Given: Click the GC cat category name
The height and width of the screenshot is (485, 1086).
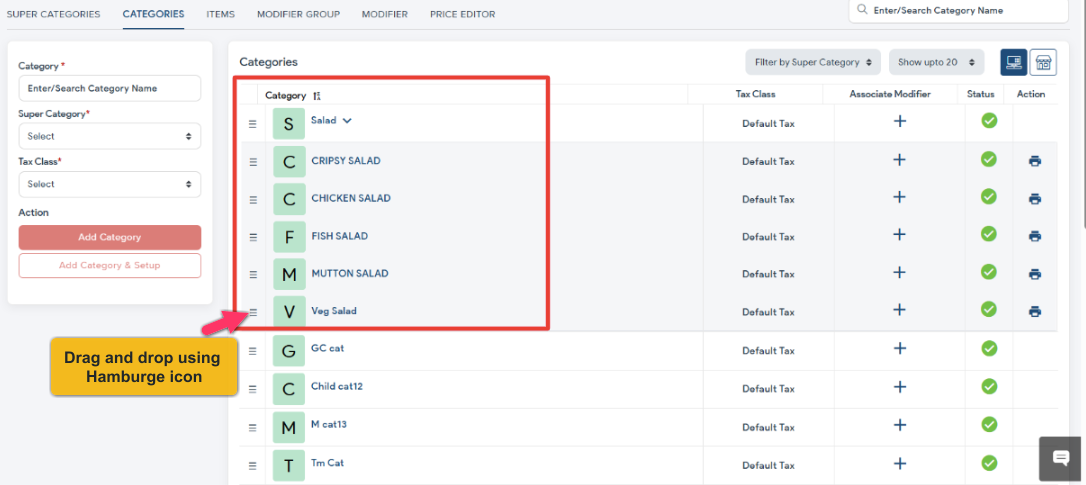Looking at the screenshot, I should (328, 349).
